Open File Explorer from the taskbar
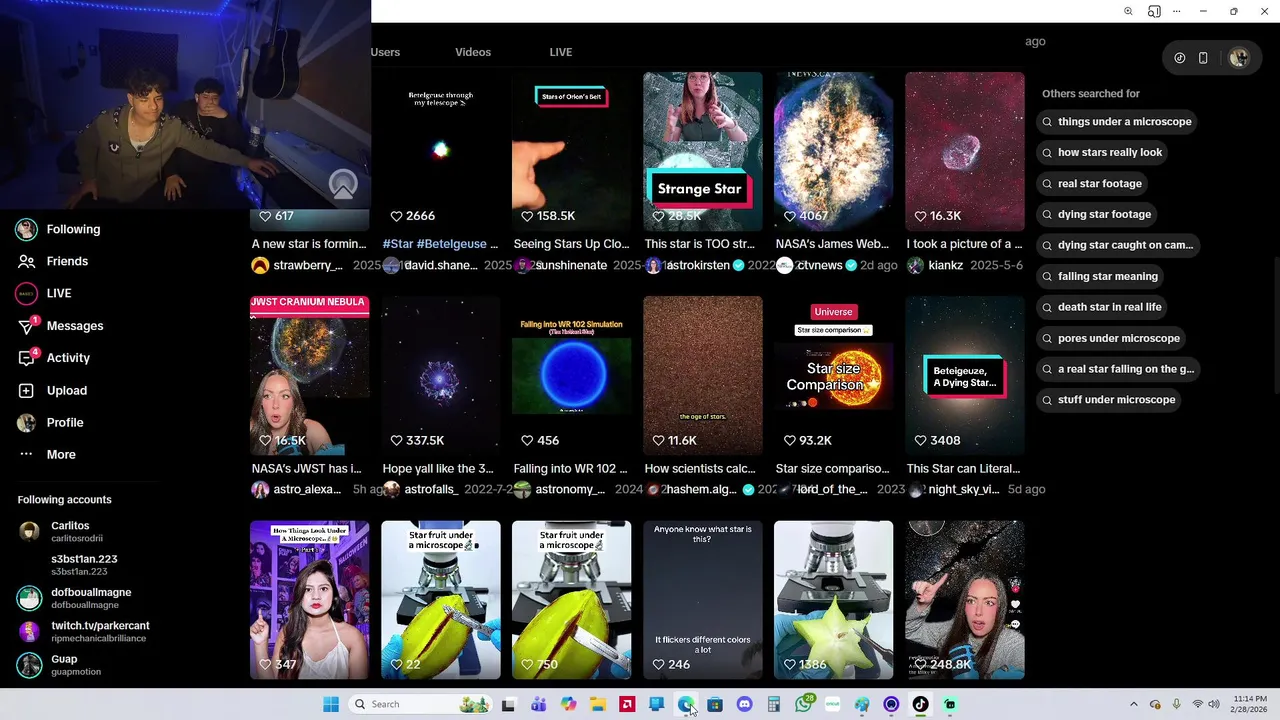The height and width of the screenshot is (720, 1280). pyautogui.click(x=598, y=704)
